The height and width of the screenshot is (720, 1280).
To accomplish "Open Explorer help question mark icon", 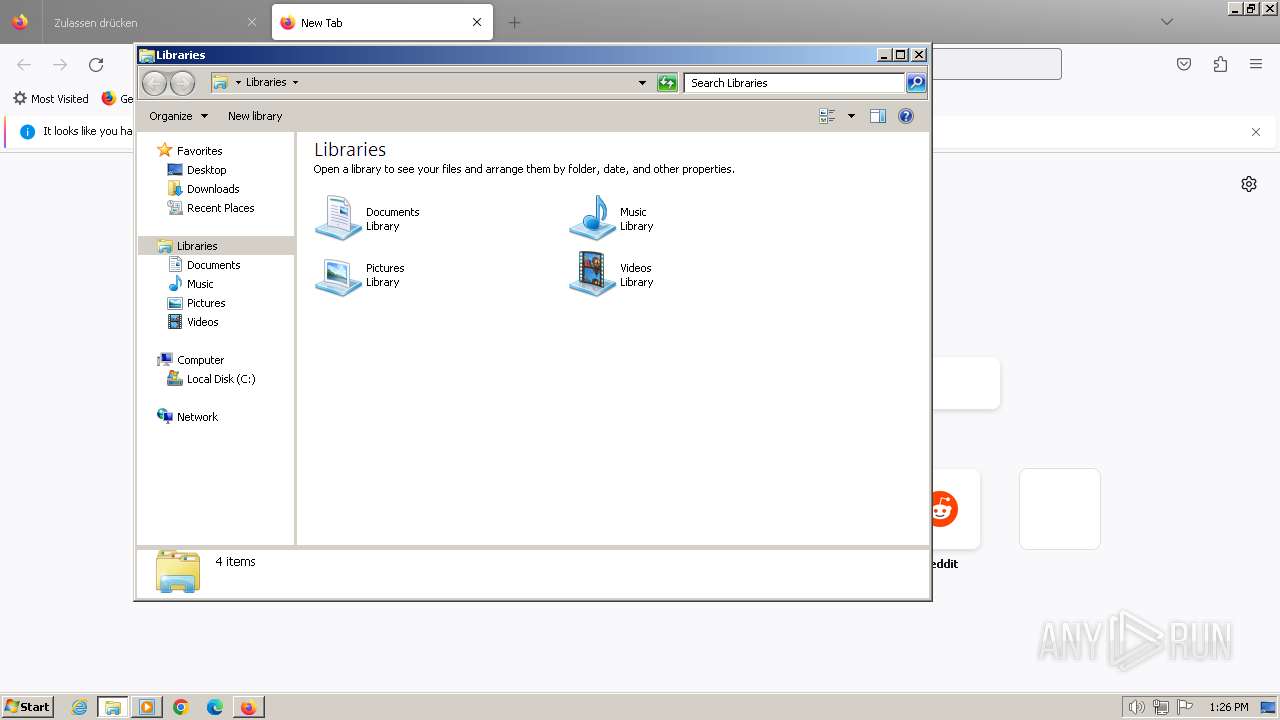I will coord(906,116).
